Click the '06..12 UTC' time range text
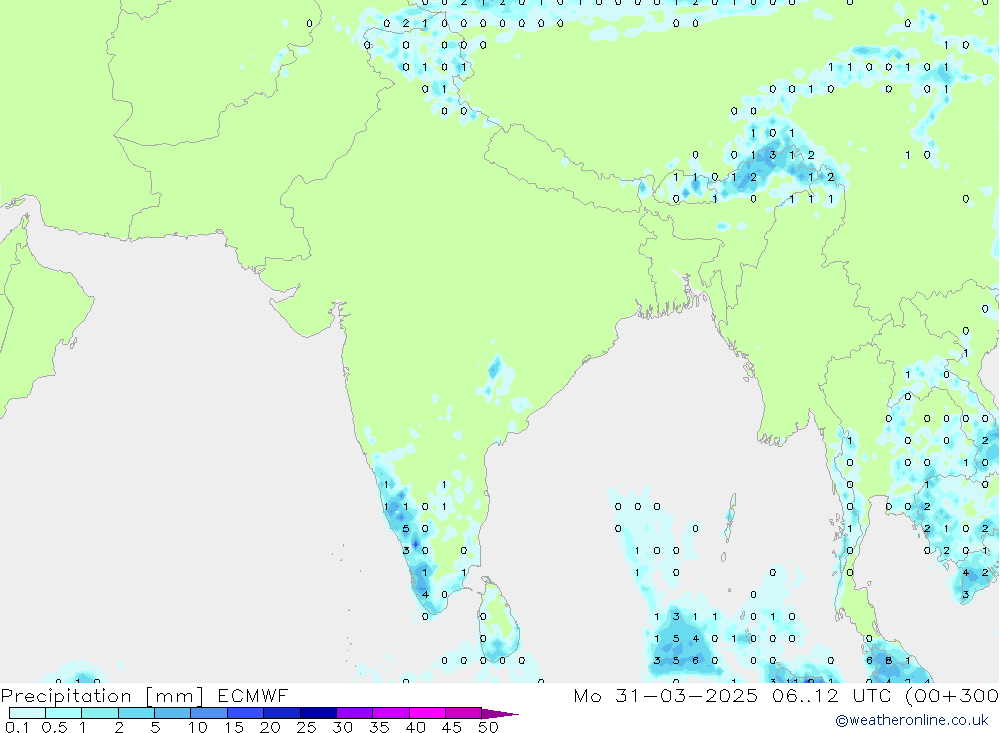Image resolution: width=1000 pixels, height=733 pixels. tap(830, 695)
